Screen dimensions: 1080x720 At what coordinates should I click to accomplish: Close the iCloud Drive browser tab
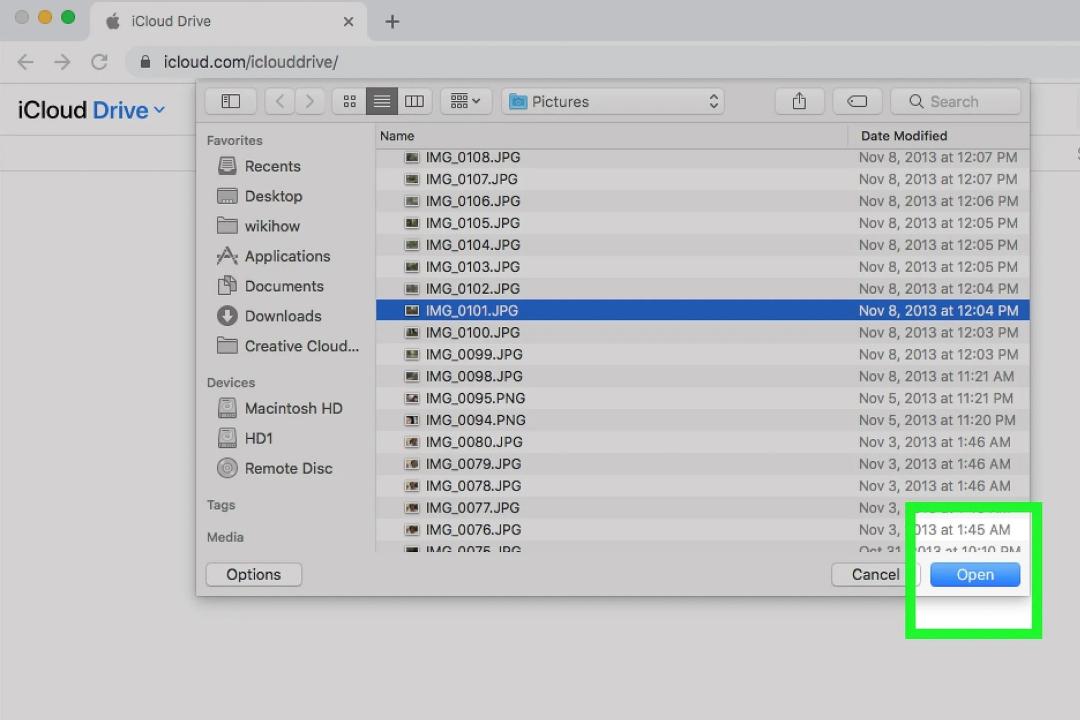[x=349, y=21]
